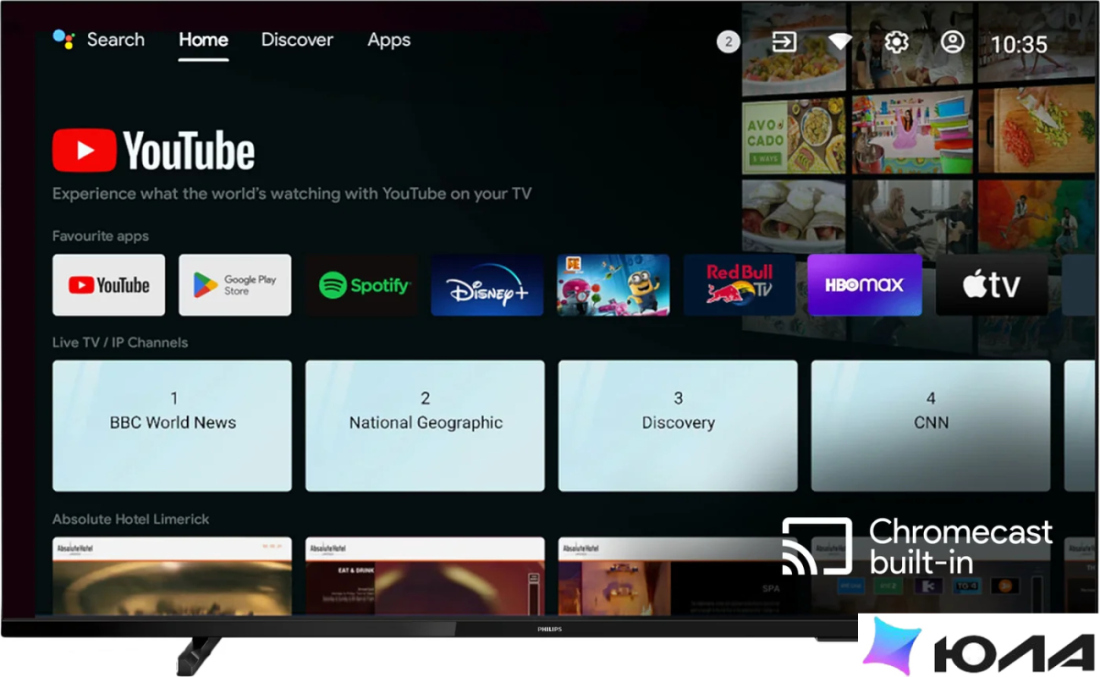The height and width of the screenshot is (677, 1100).
Task: Tune to channel 1 BBC World News
Action: 172,425
